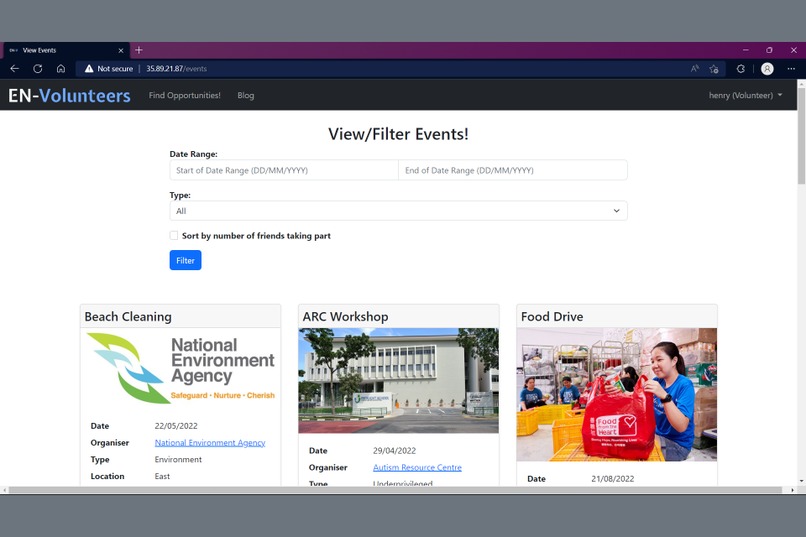This screenshot has height=537, width=806.
Task: Click the address bar URL 35.89.21.87/events
Action: coord(176,68)
